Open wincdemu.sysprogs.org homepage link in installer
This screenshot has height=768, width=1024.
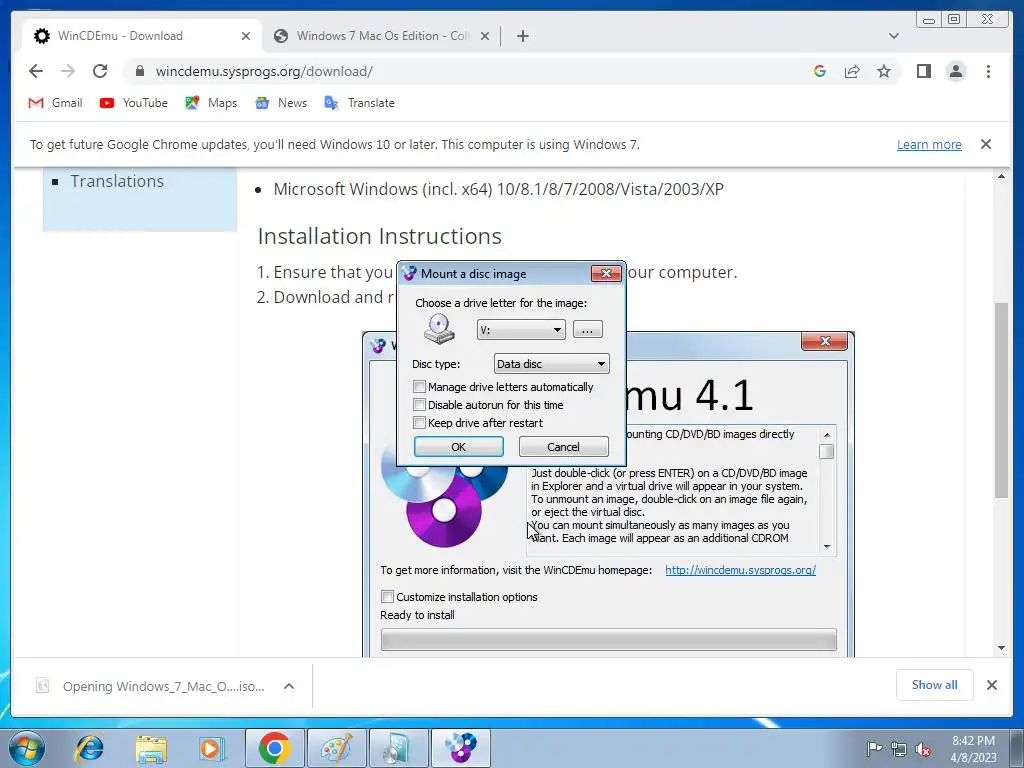[740, 570]
